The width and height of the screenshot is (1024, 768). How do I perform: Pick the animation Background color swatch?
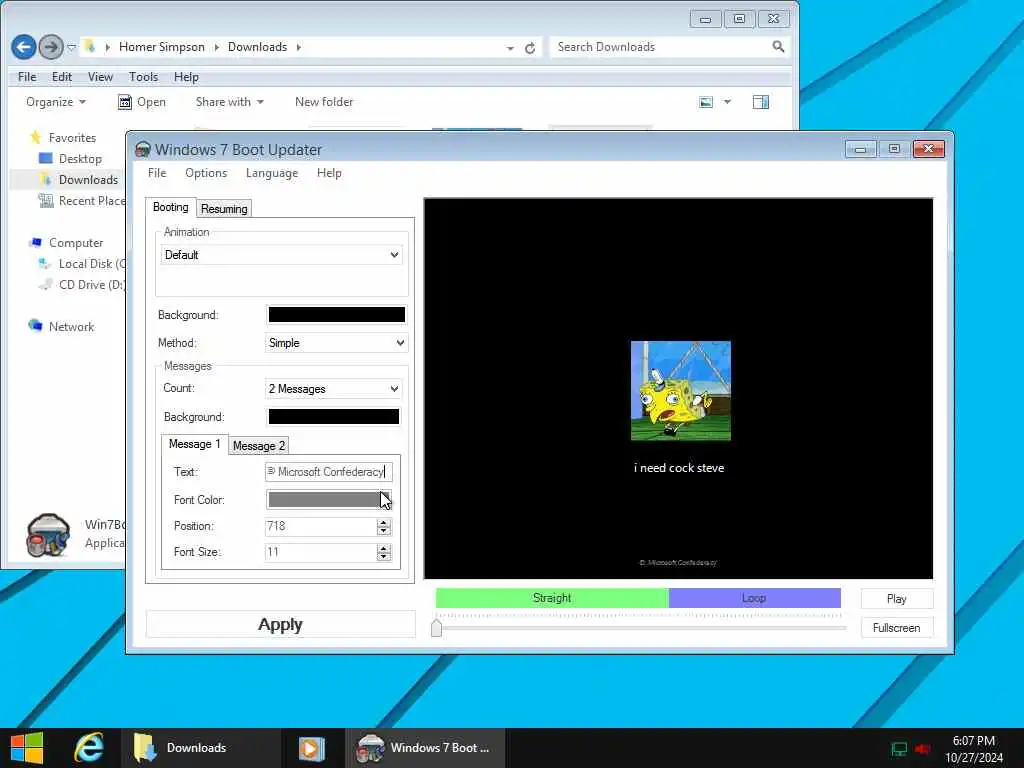(337, 315)
